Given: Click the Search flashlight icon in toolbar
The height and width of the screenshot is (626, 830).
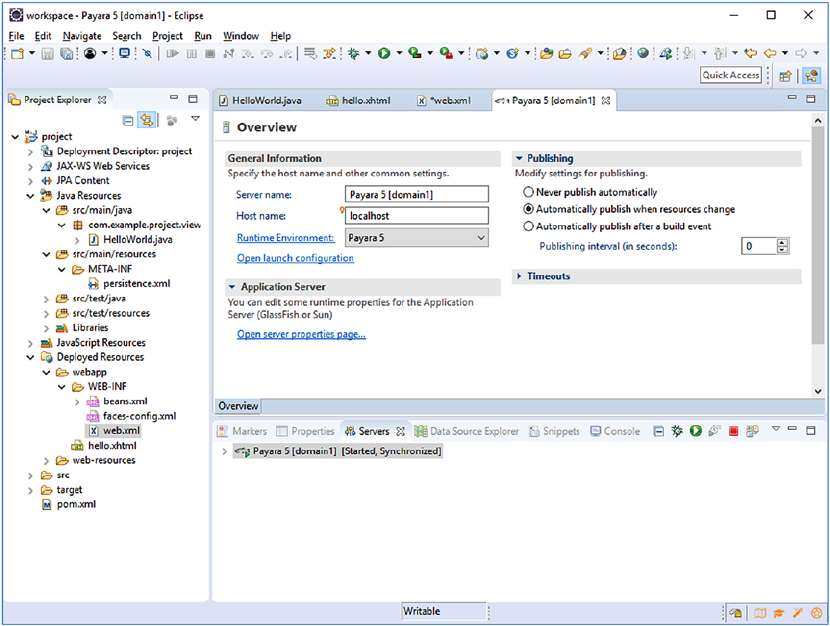Looking at the screenshot, I should (585, 53).
